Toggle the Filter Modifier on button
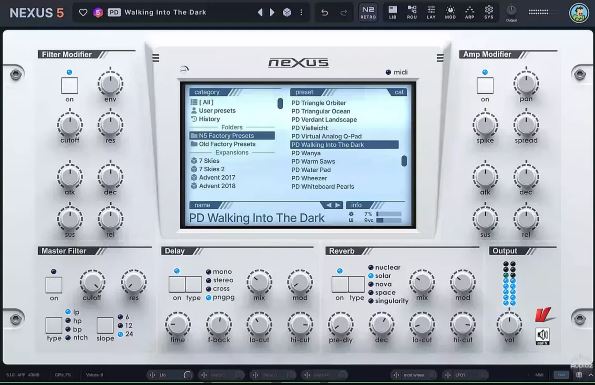 point(69,85)
